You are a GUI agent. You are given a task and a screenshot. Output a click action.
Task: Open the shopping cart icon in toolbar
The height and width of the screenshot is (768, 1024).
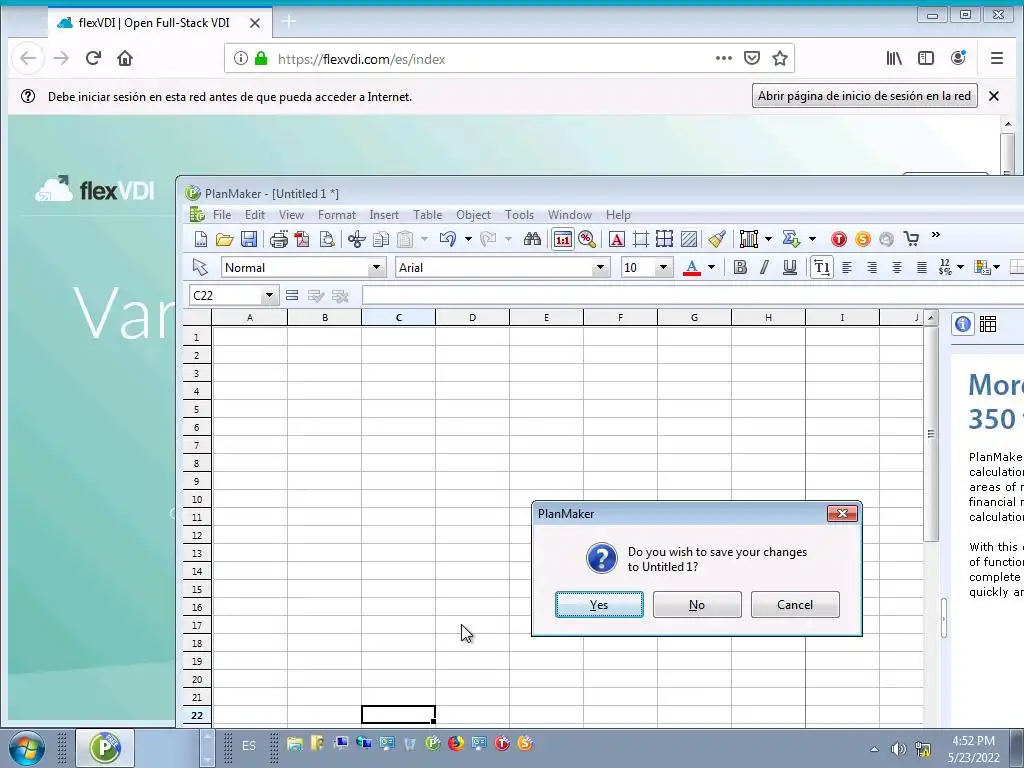(911, 239)
